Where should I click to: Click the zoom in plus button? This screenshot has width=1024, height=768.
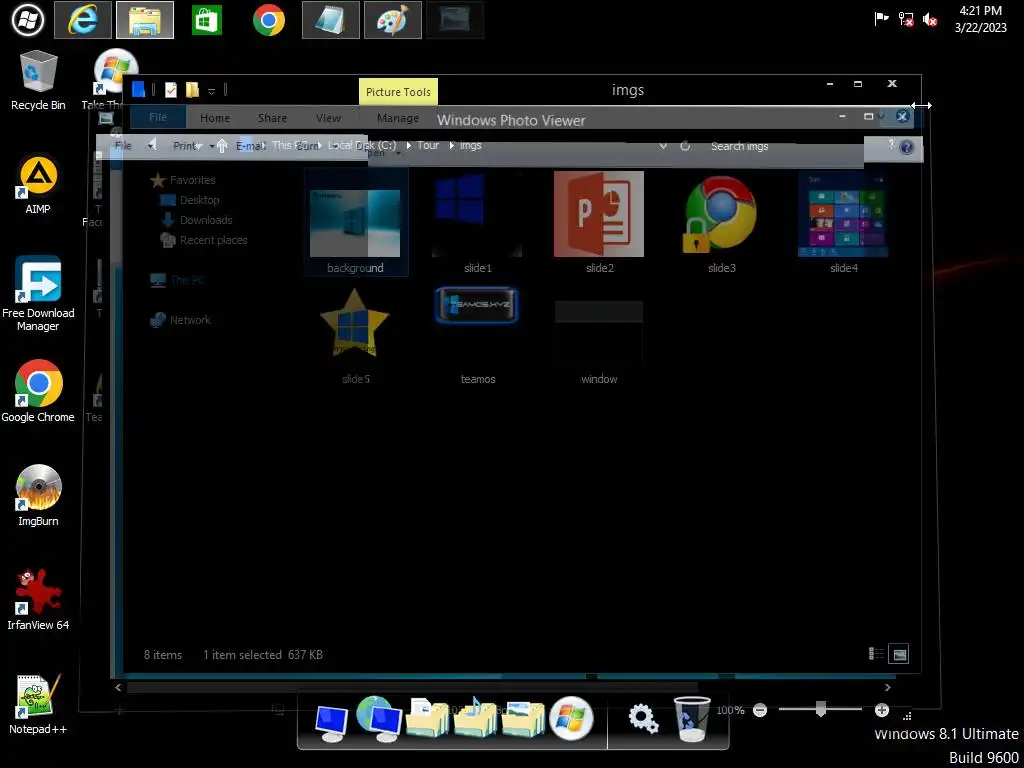click(882, 710)
